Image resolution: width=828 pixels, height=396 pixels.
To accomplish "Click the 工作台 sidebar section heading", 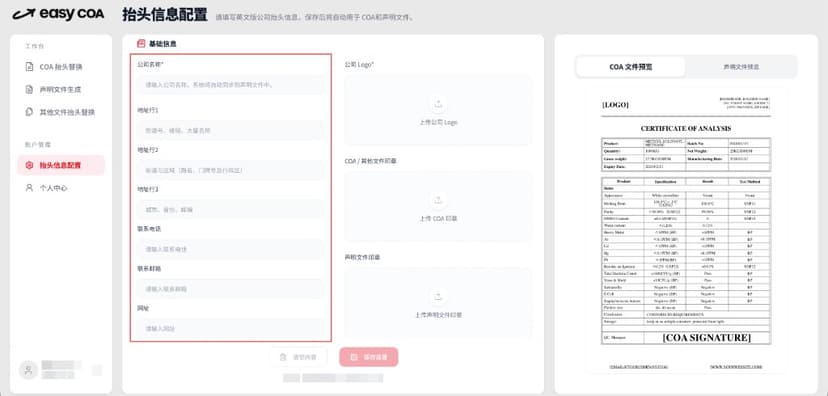I will pos(34,46).
